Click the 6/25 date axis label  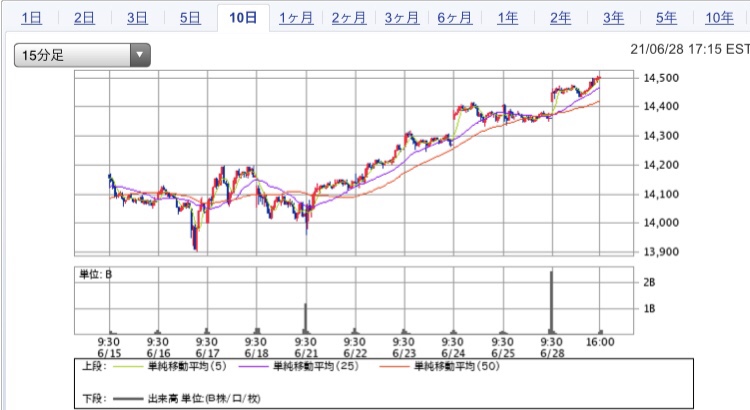click(503, 354)
